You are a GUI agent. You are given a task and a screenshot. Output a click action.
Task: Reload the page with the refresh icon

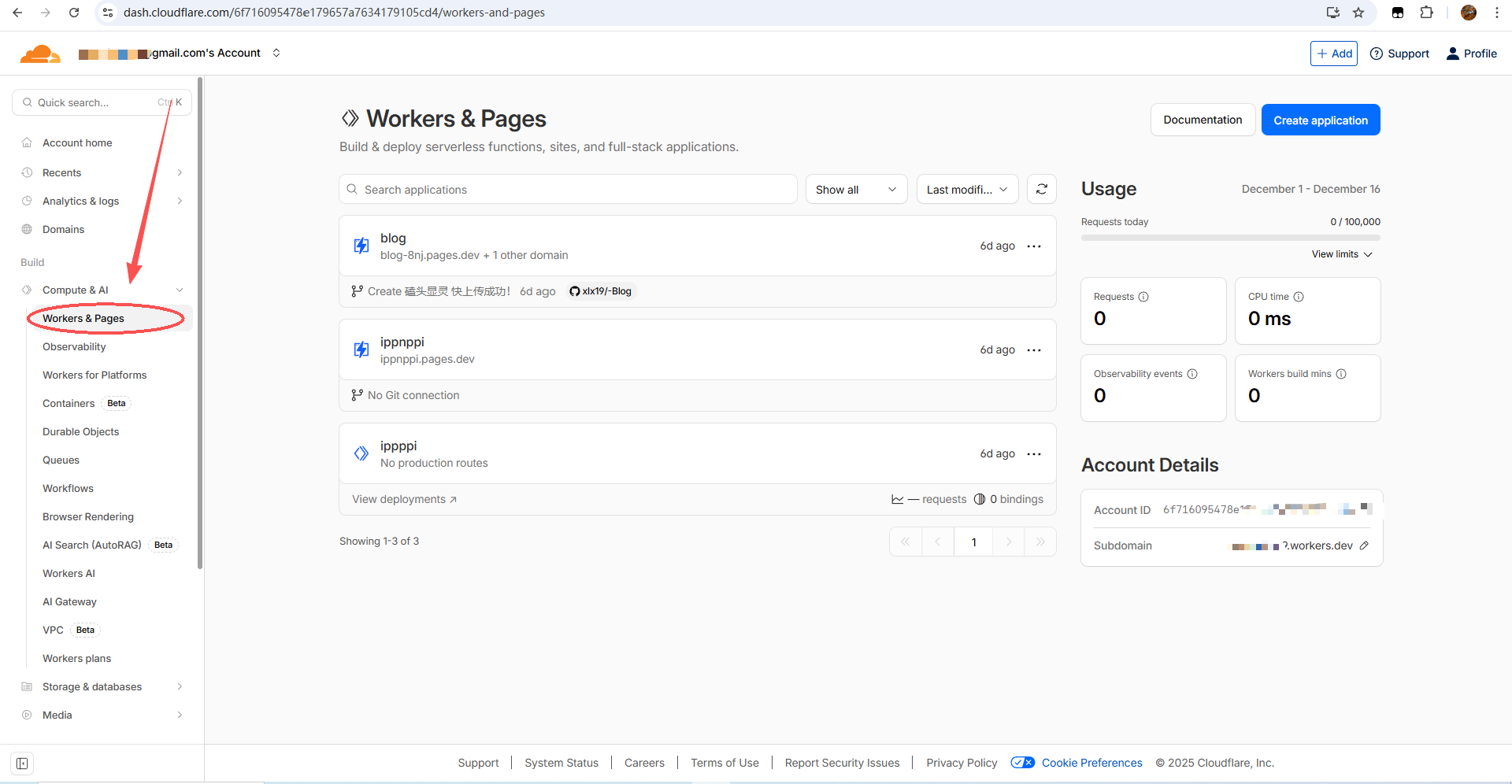pyautogui.click(x=74, y=13)
